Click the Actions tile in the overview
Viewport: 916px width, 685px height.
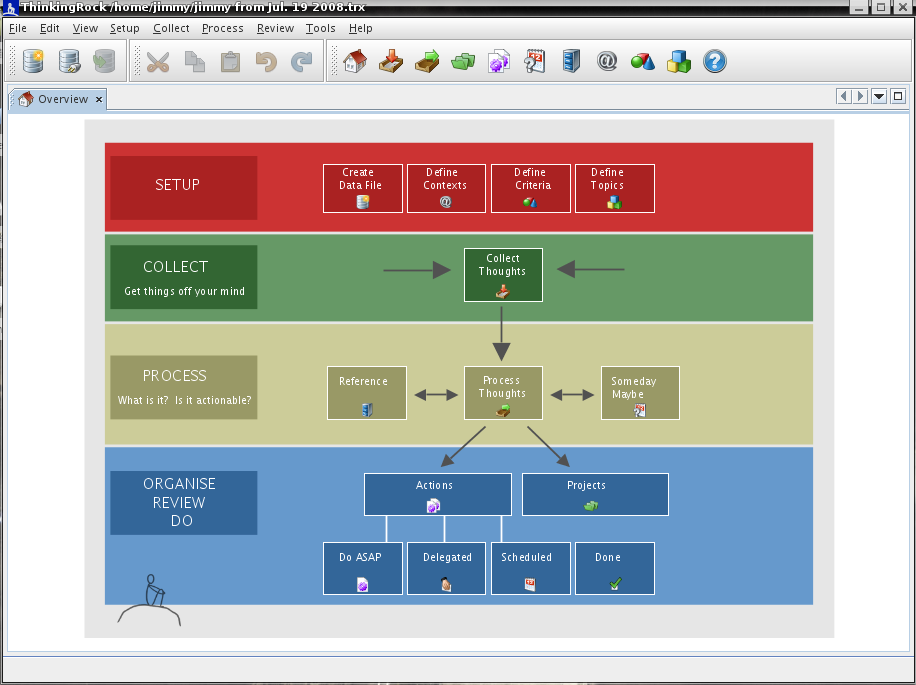coord(438,495)
